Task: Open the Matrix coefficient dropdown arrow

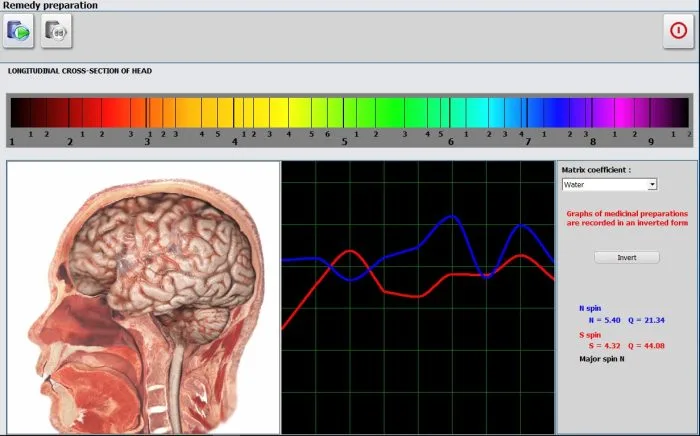Action: pyautogui.click(x=652, y=185)
